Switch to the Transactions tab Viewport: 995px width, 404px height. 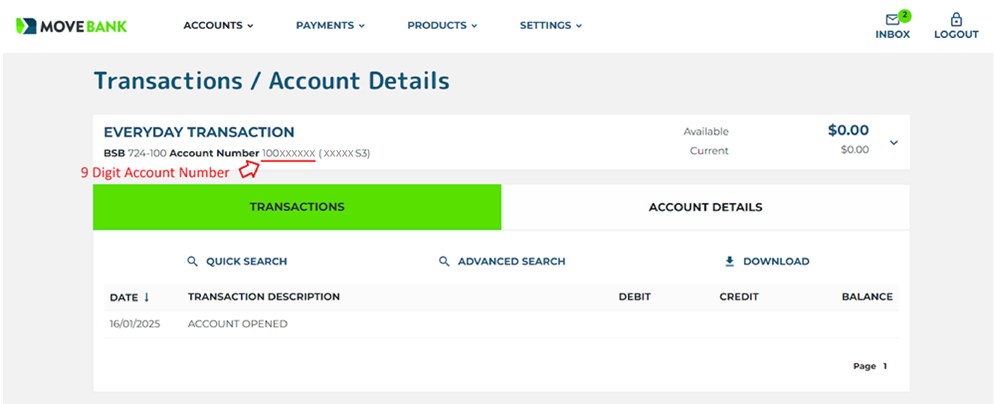[x=297, y=207]
